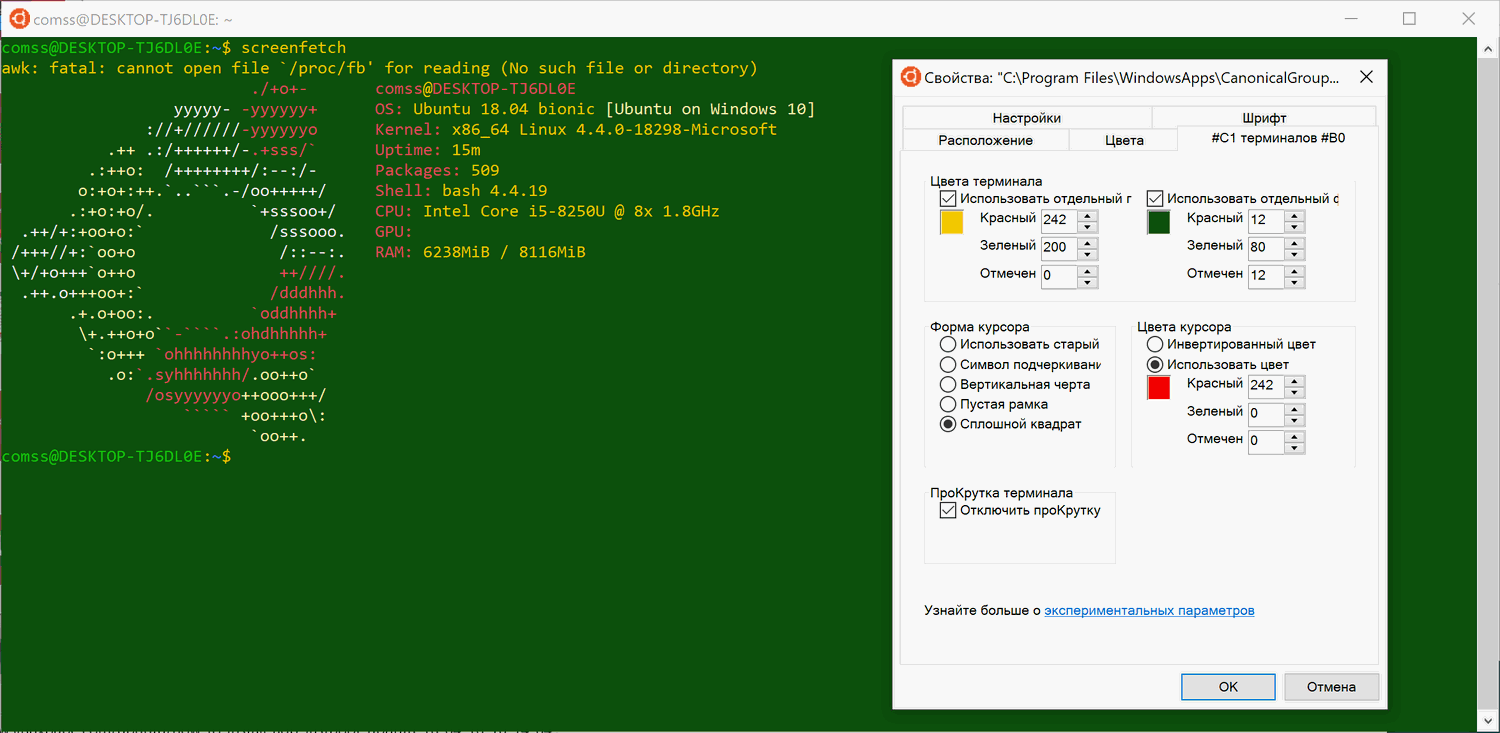
Task: Switch to the Цвета tab
Action: [1124, 140]
